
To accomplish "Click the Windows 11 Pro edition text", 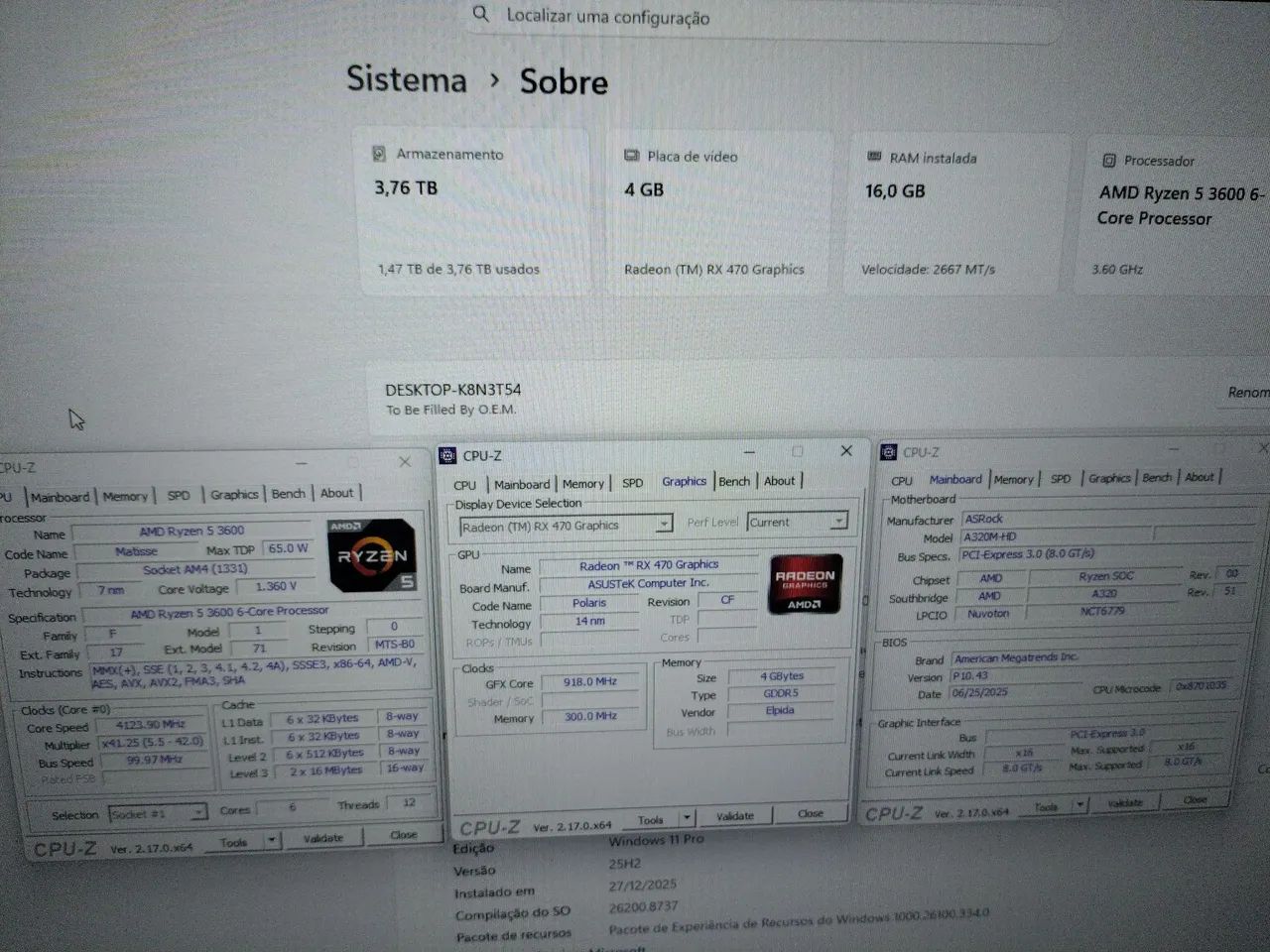I will (656, 840).
